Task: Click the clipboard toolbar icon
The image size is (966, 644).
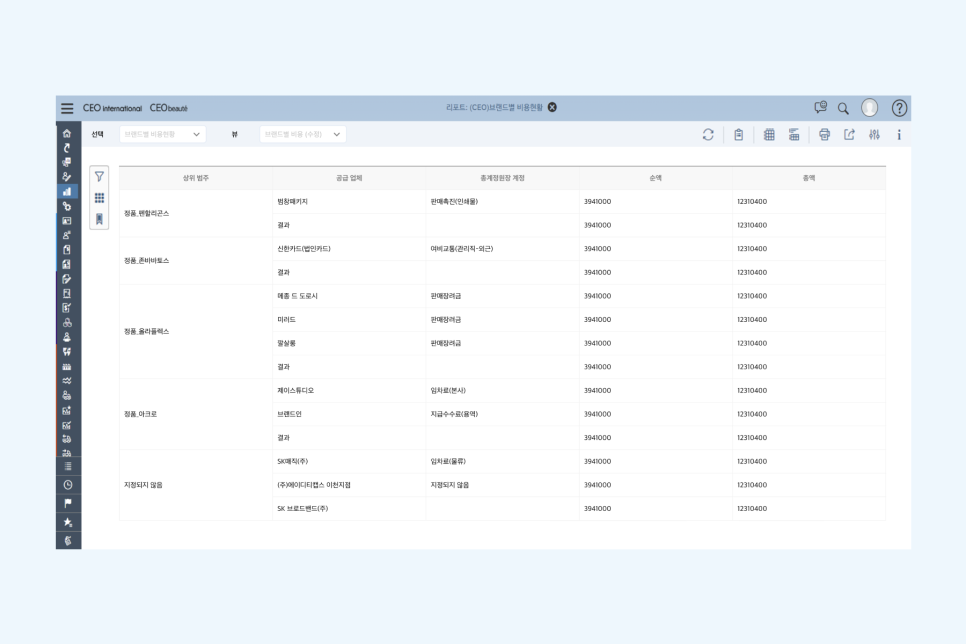Action: [x=739, y=134]
